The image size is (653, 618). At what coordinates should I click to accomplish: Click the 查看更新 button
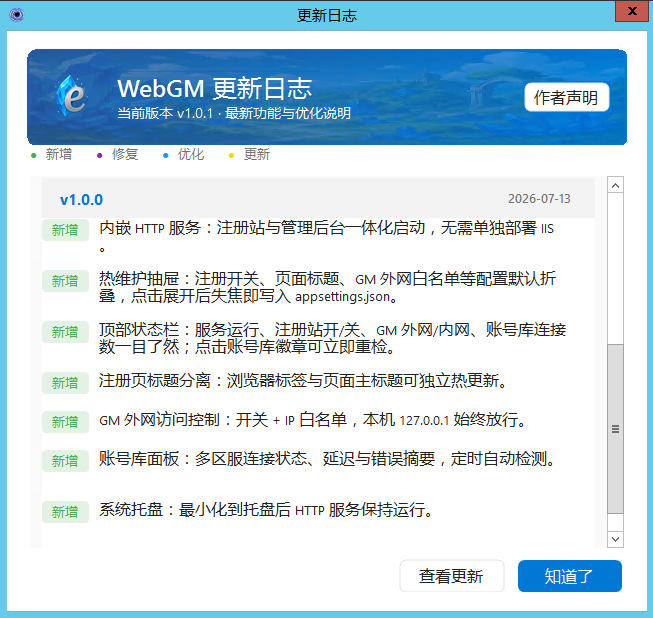[451, 576]
